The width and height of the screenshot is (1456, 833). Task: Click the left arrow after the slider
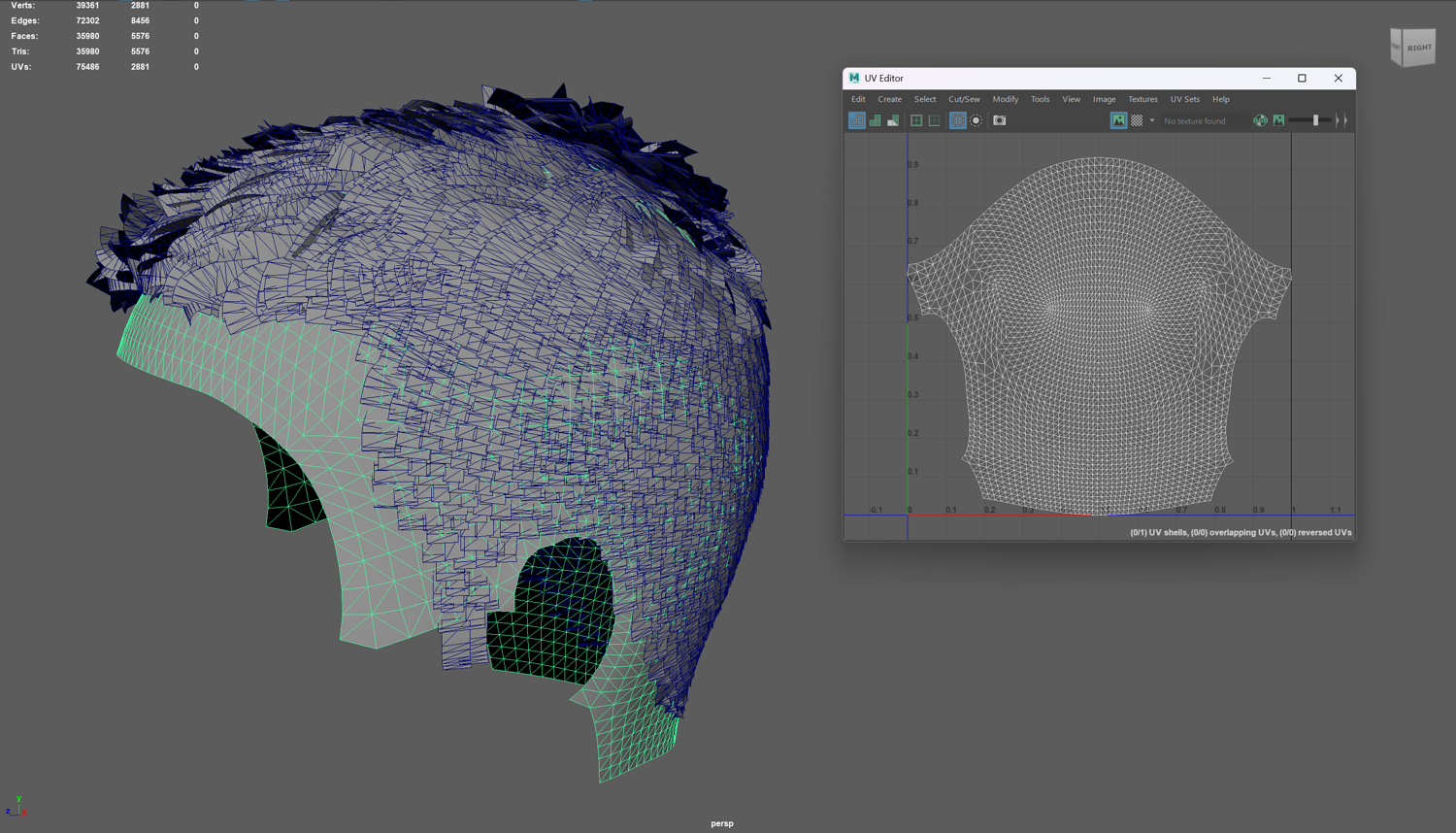(x=1338, y=120)
